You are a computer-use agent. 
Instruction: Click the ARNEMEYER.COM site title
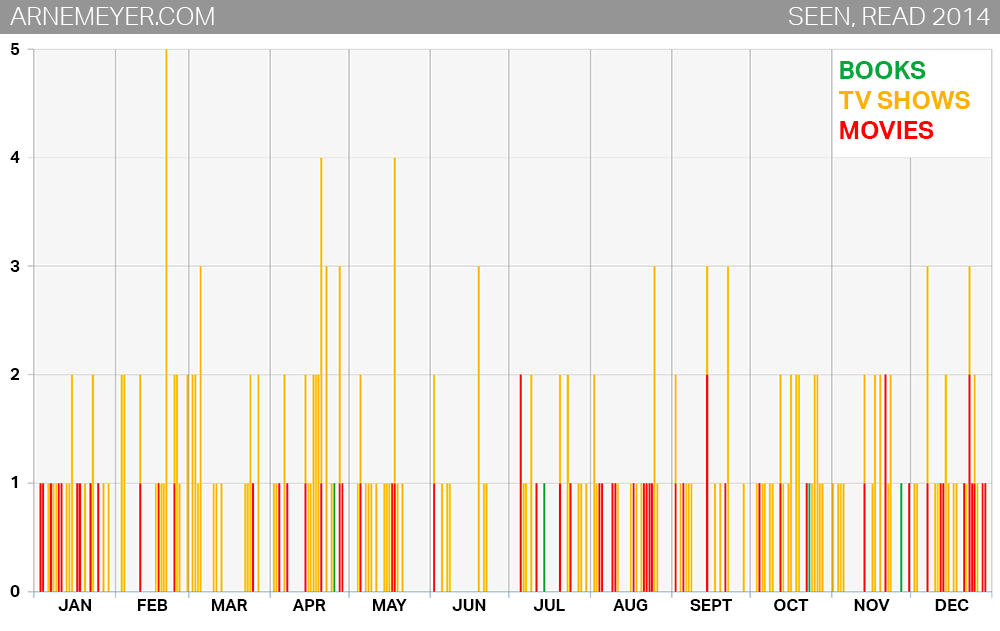coord(113,17)
